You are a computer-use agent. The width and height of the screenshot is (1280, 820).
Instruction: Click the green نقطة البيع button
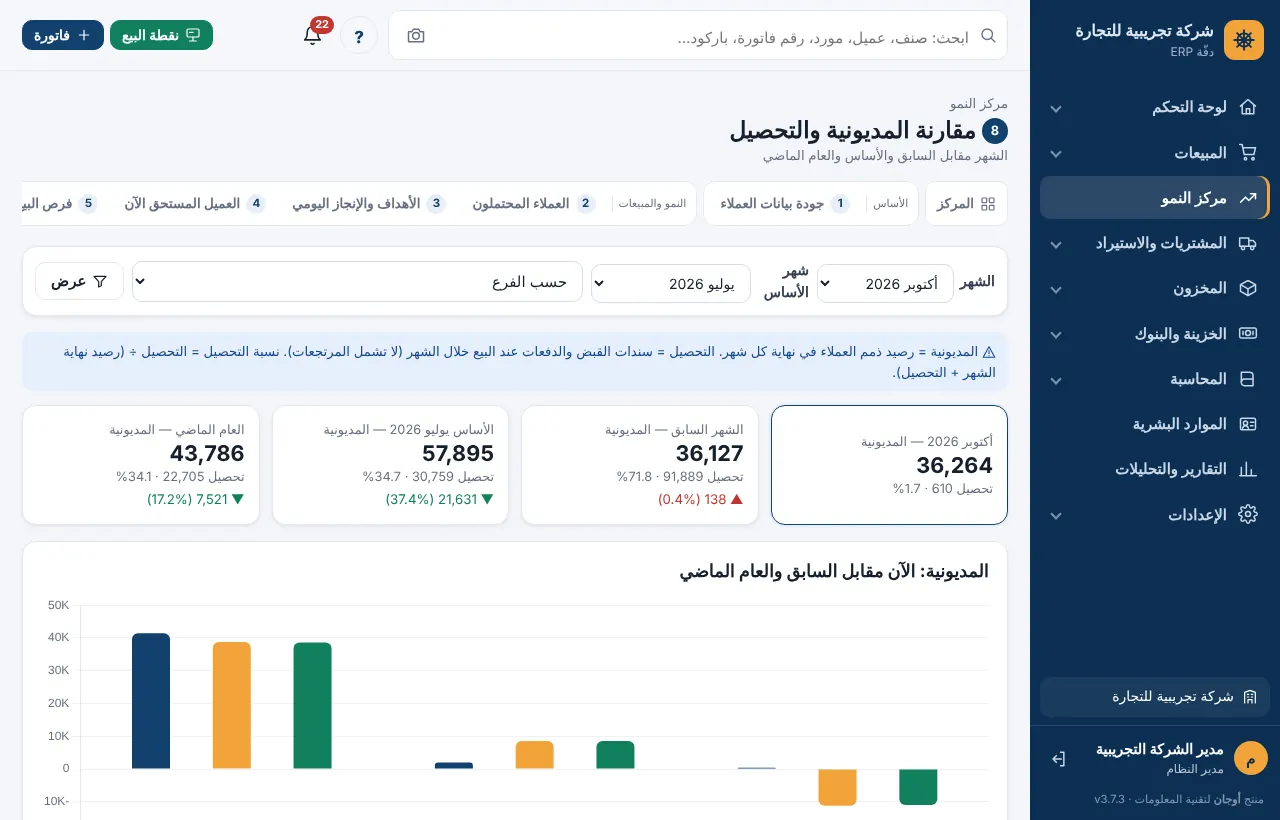click(x=161, y=35)
